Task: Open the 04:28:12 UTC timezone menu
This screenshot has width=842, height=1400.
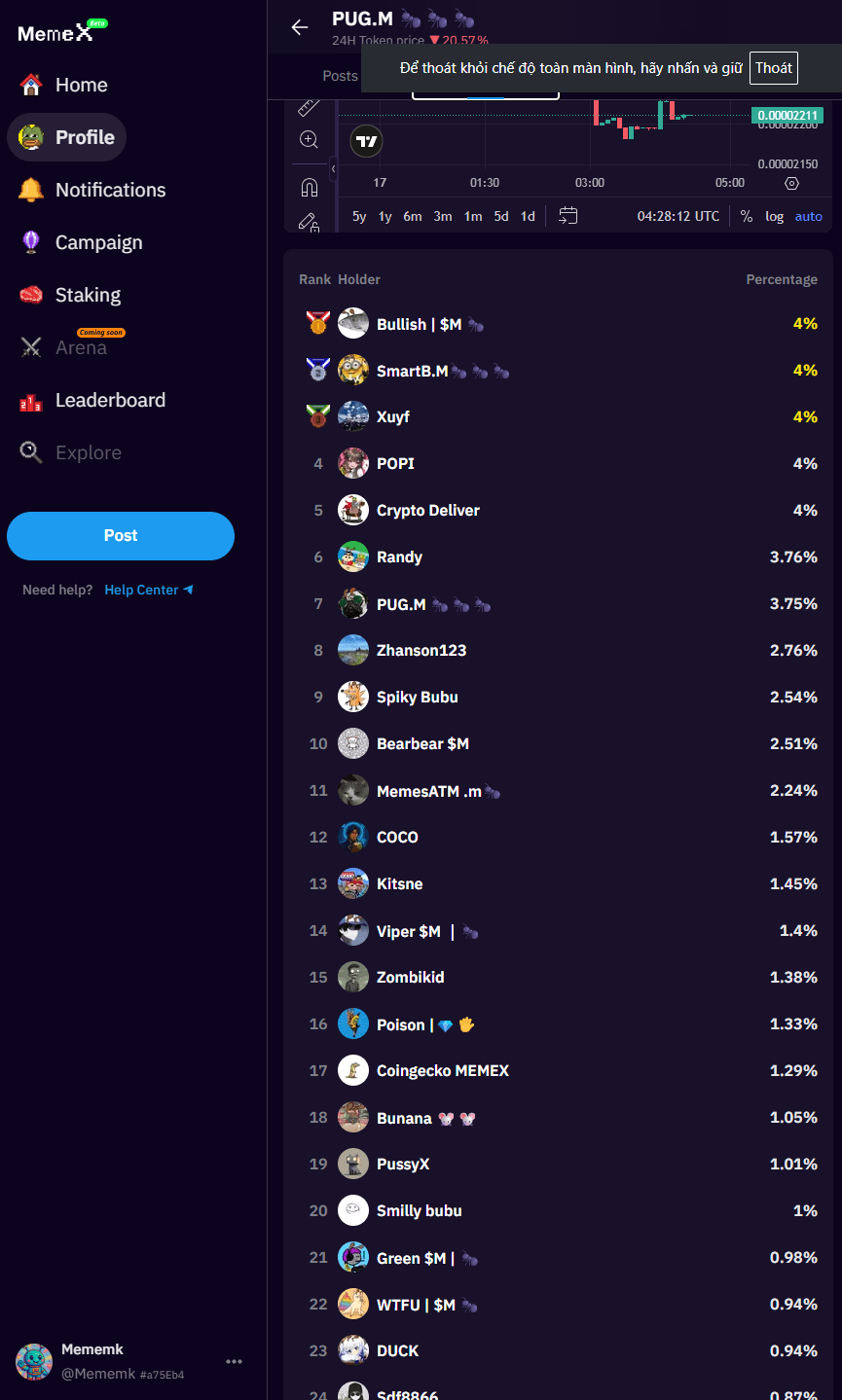Action: click(678, 216)
